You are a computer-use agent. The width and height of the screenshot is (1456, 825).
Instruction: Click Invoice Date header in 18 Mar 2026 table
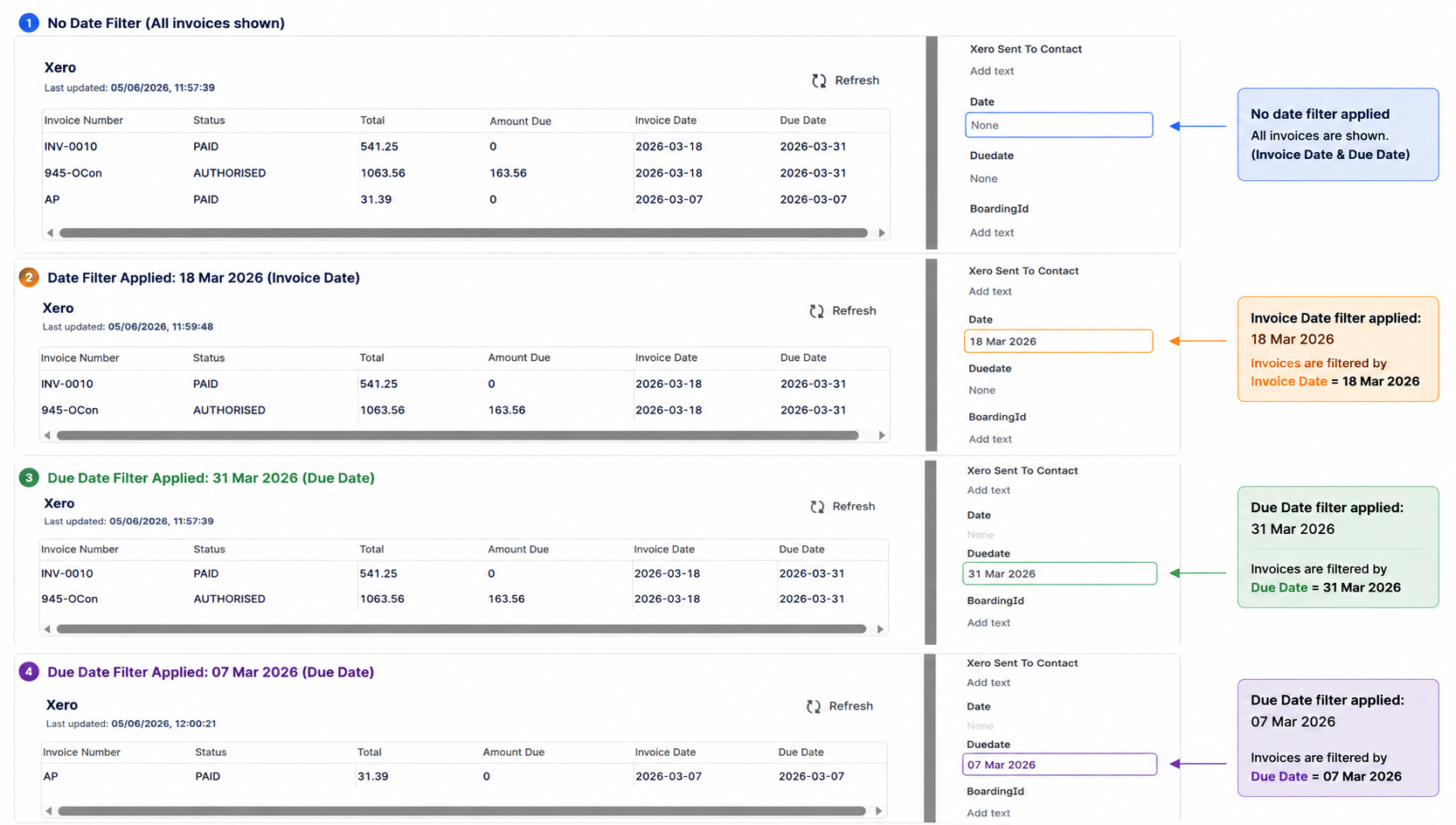(x=666, y=357)
